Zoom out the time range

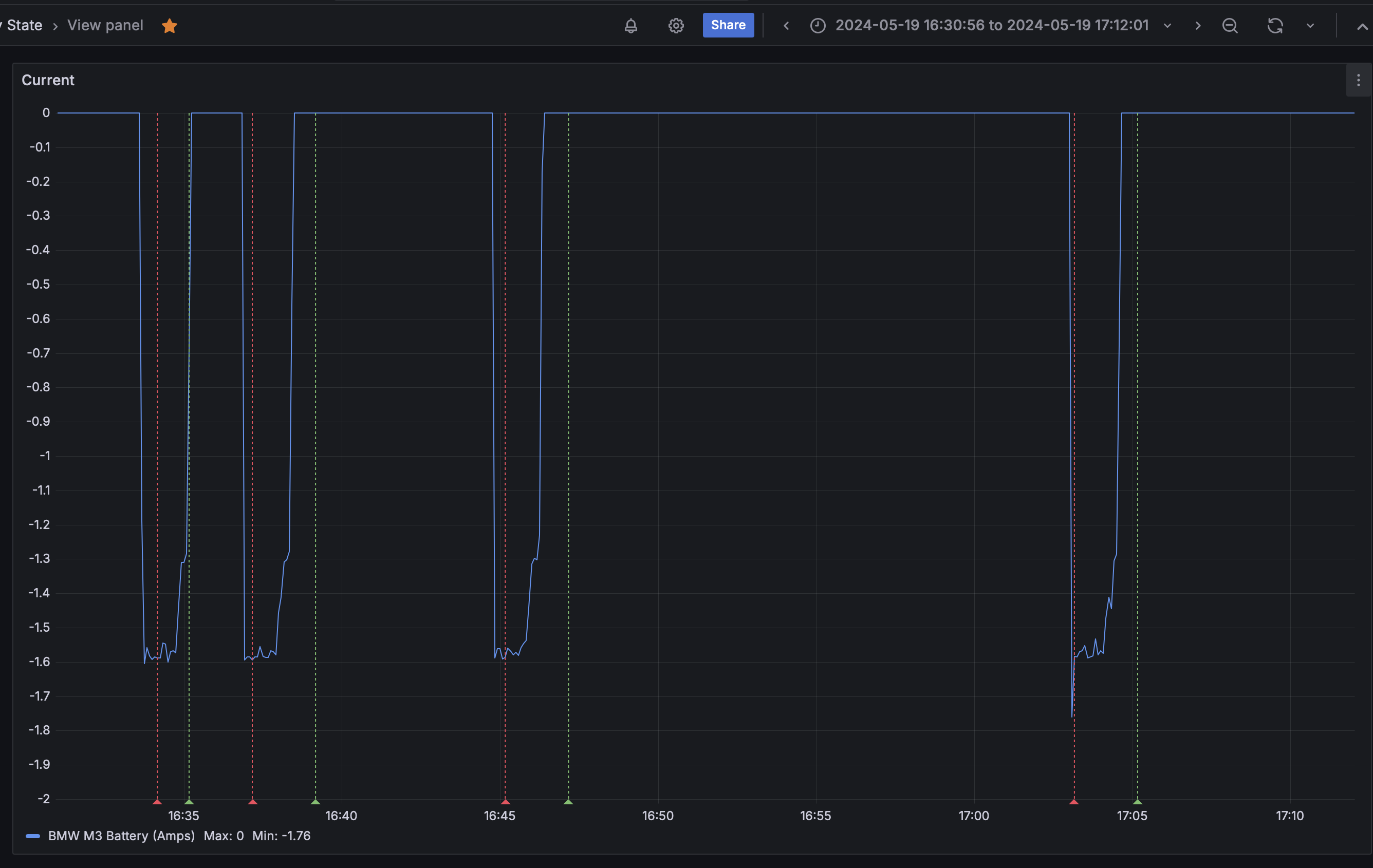tap(1230, 26)
